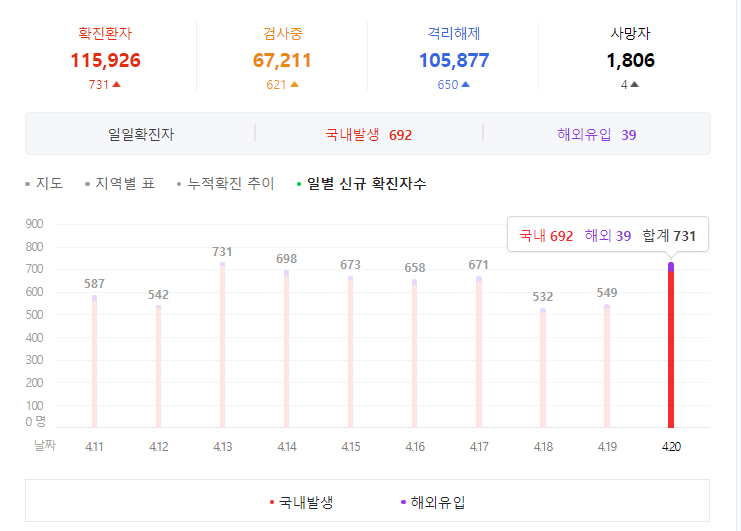The height and width of the screenshot is (531, 741).
Task: Click the 4.15 bar in chart
Action: click(350, 352)
